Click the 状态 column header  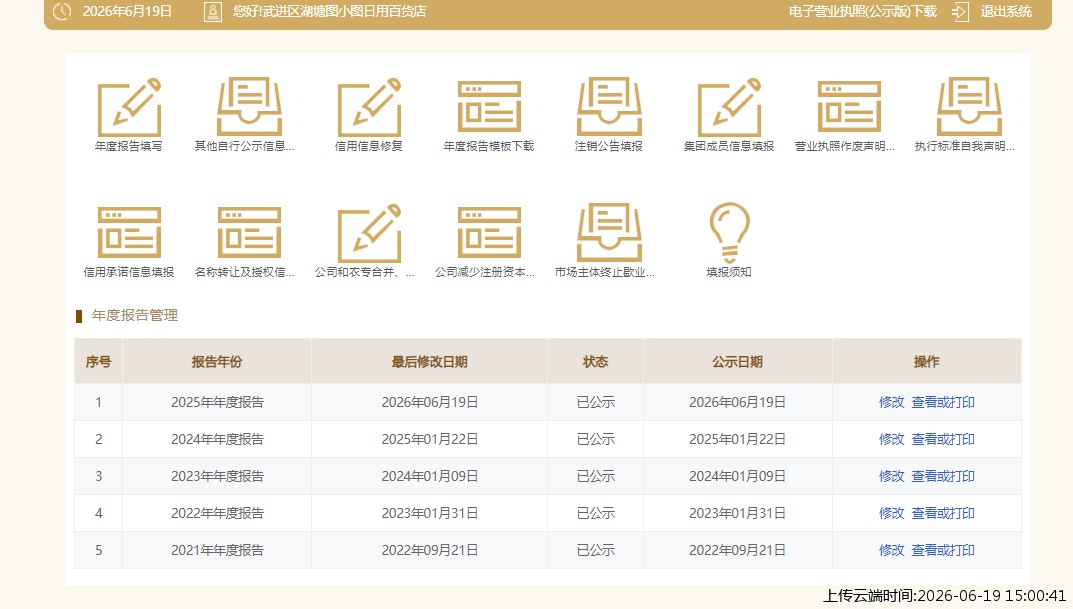[x=595, y=361]
